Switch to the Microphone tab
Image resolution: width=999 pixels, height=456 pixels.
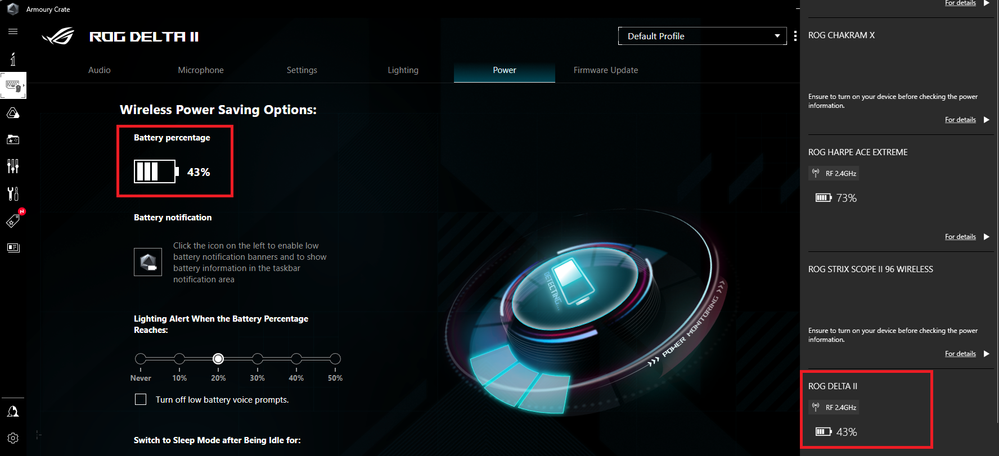(x=201, y=70)
